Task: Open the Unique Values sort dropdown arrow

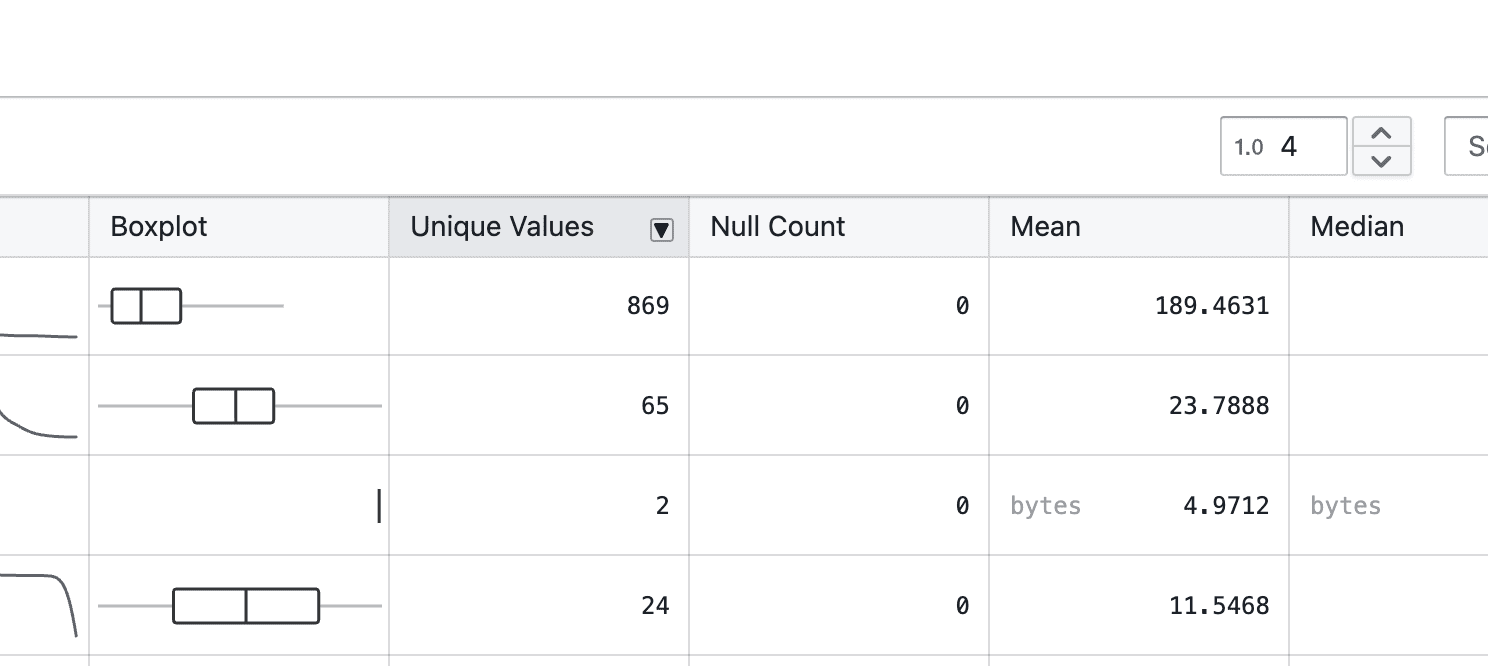Action: click(x=661, y=229)
